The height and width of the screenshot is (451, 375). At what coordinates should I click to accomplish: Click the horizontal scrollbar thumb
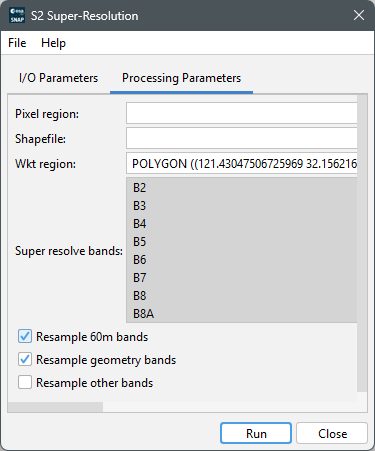[x=55, y=407]
